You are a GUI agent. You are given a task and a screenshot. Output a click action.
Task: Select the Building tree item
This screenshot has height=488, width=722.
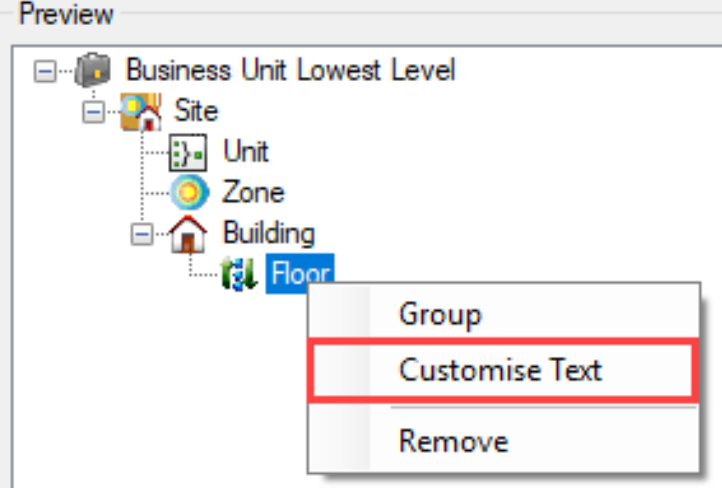coord(268,233)
